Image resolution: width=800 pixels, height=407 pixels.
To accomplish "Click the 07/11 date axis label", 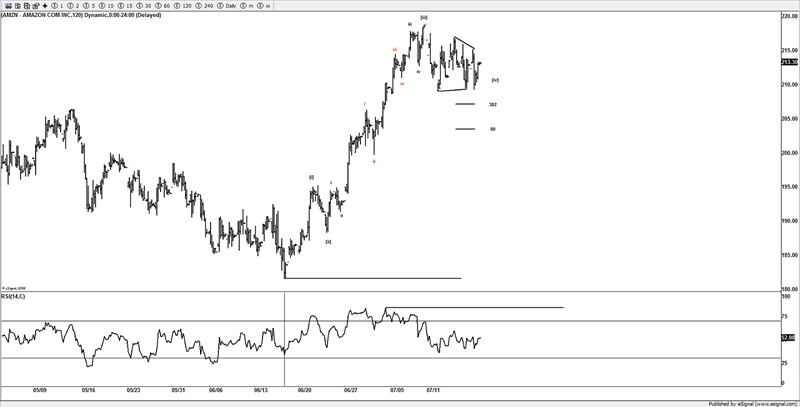I will click(x=433, y=390).
